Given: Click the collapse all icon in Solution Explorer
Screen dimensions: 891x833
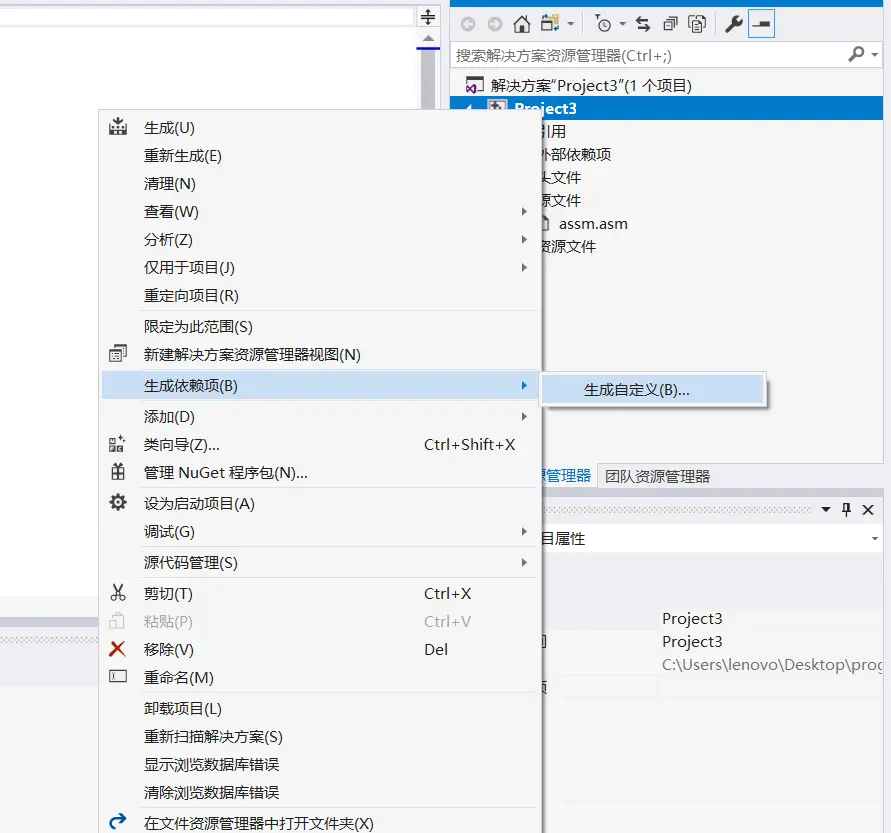Looking at the screenshot, I should pos(671,24).
